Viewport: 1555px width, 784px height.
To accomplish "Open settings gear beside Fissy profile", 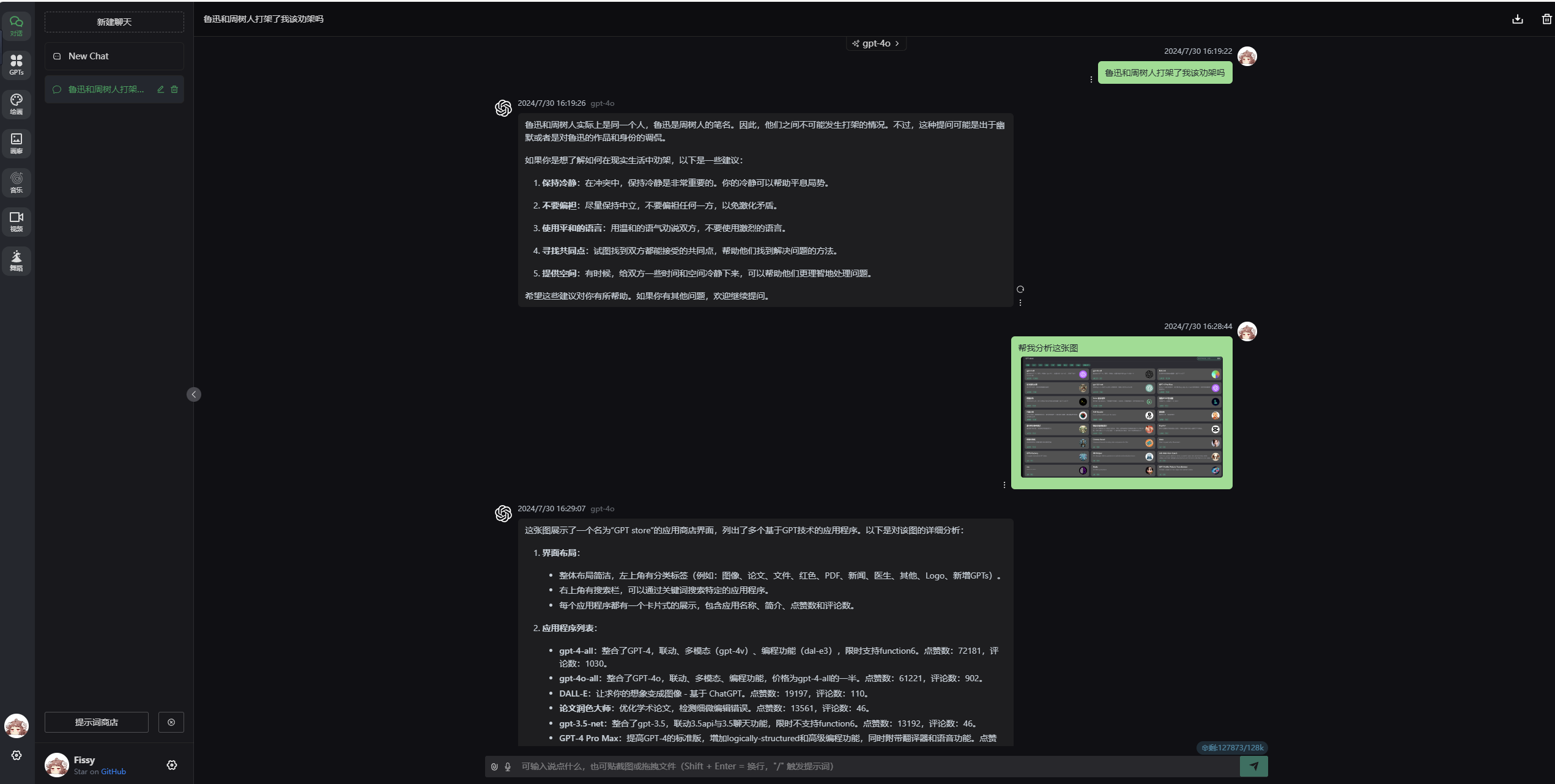I will 172,765.
